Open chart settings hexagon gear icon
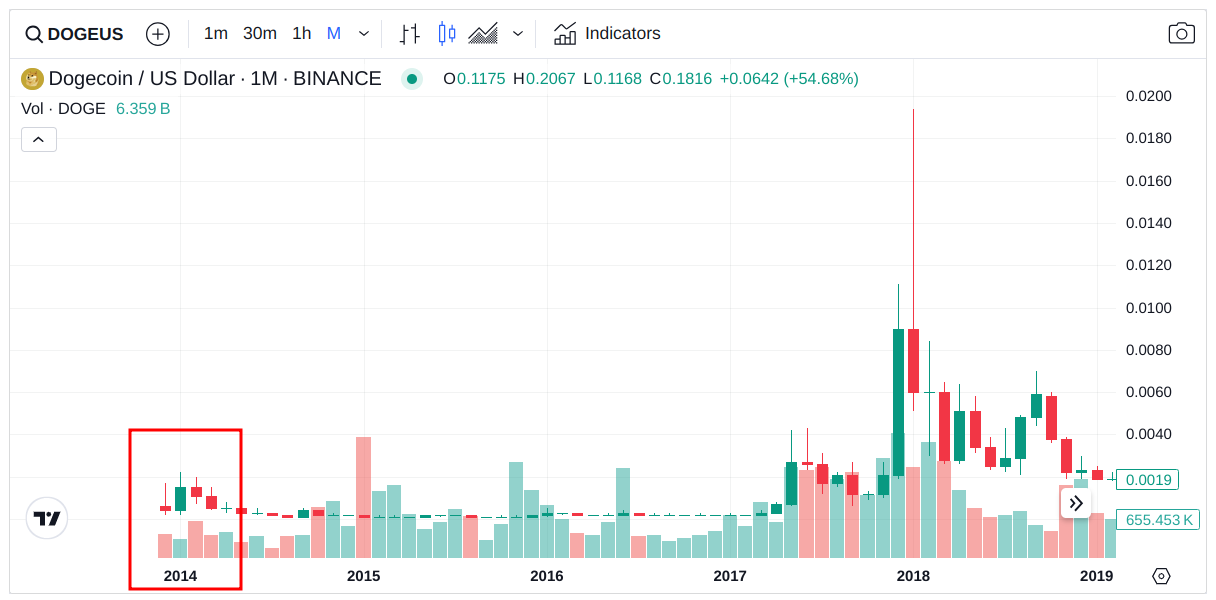The image size is (1216, 600). (x=1161, y=576)
